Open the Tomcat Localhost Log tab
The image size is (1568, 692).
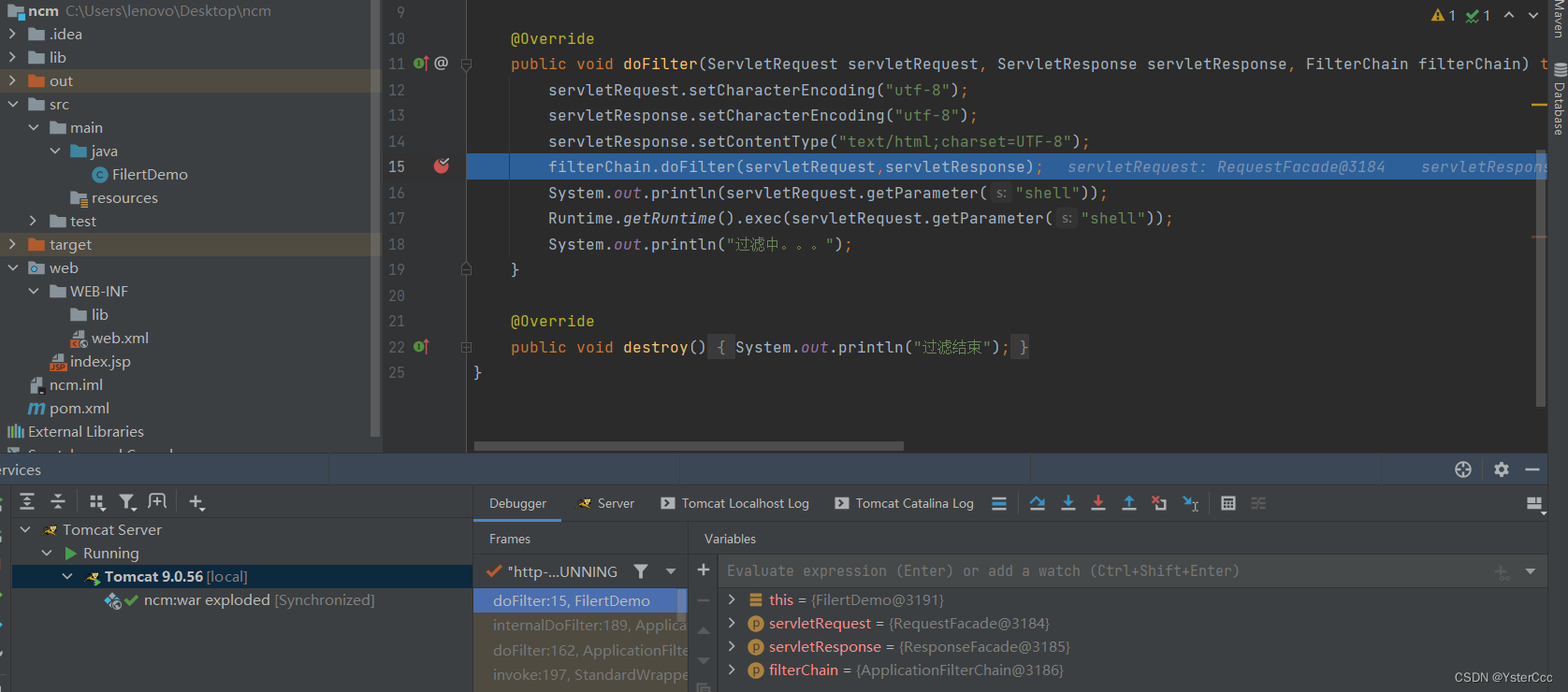[735, 503]
